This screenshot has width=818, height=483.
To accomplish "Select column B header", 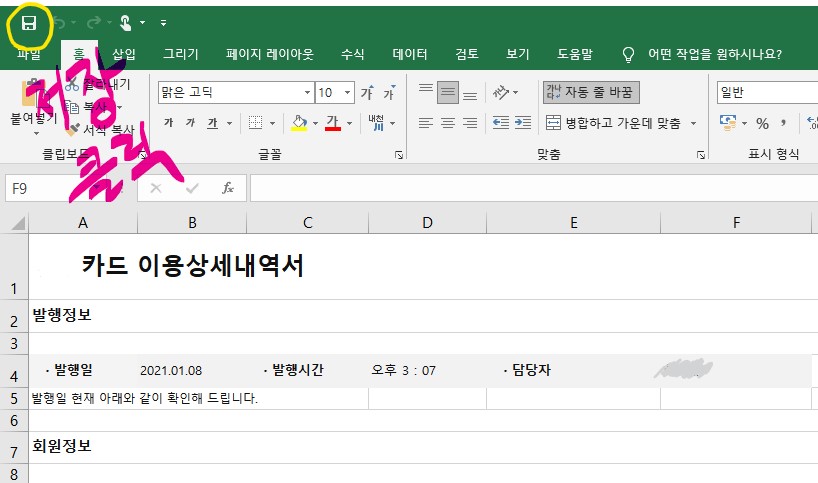I will pos(192,223).
